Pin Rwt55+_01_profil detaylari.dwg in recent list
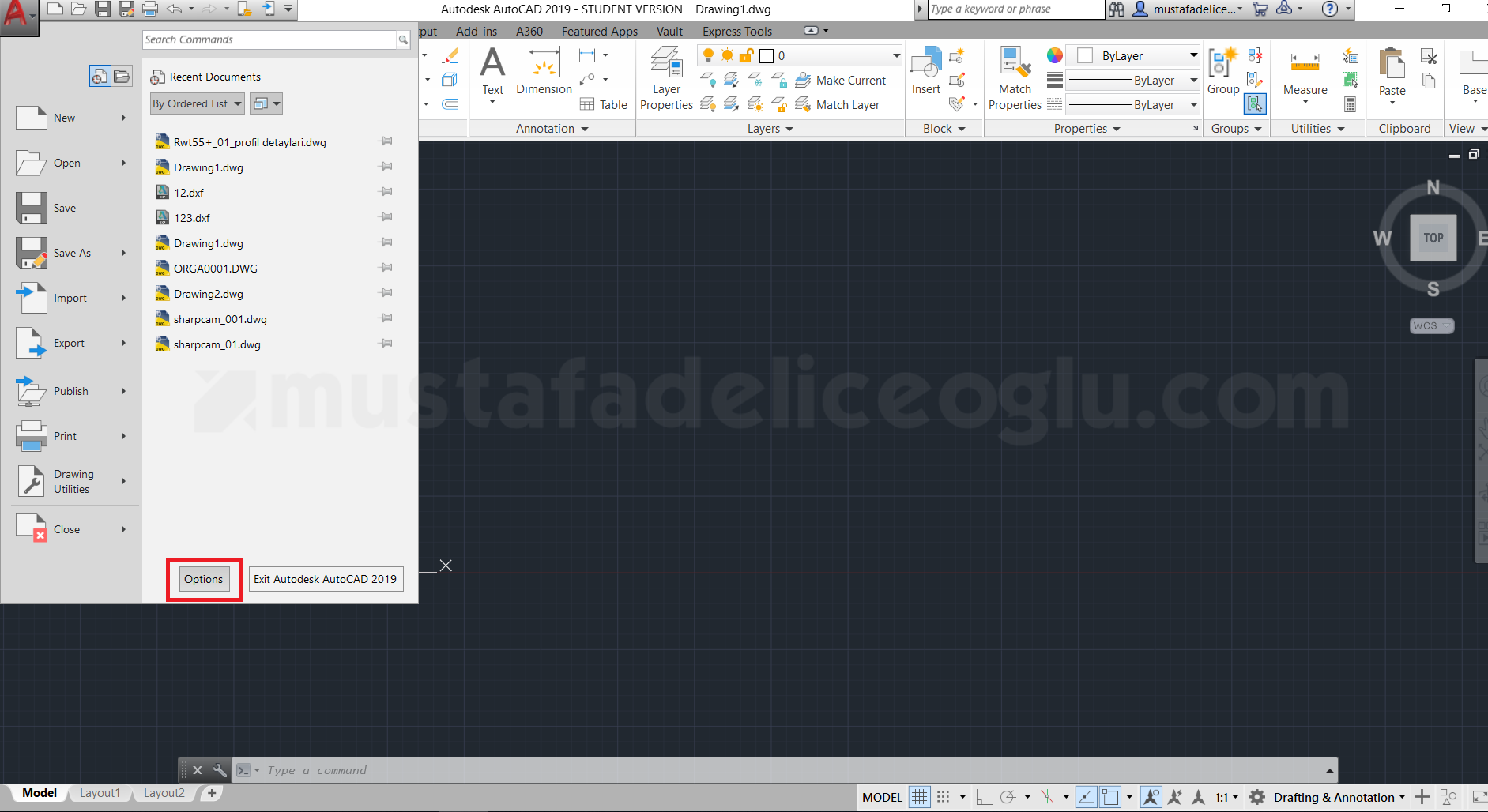Image resolution: width=1488 pixels, height=812 pixels. (x=386, y=141)
